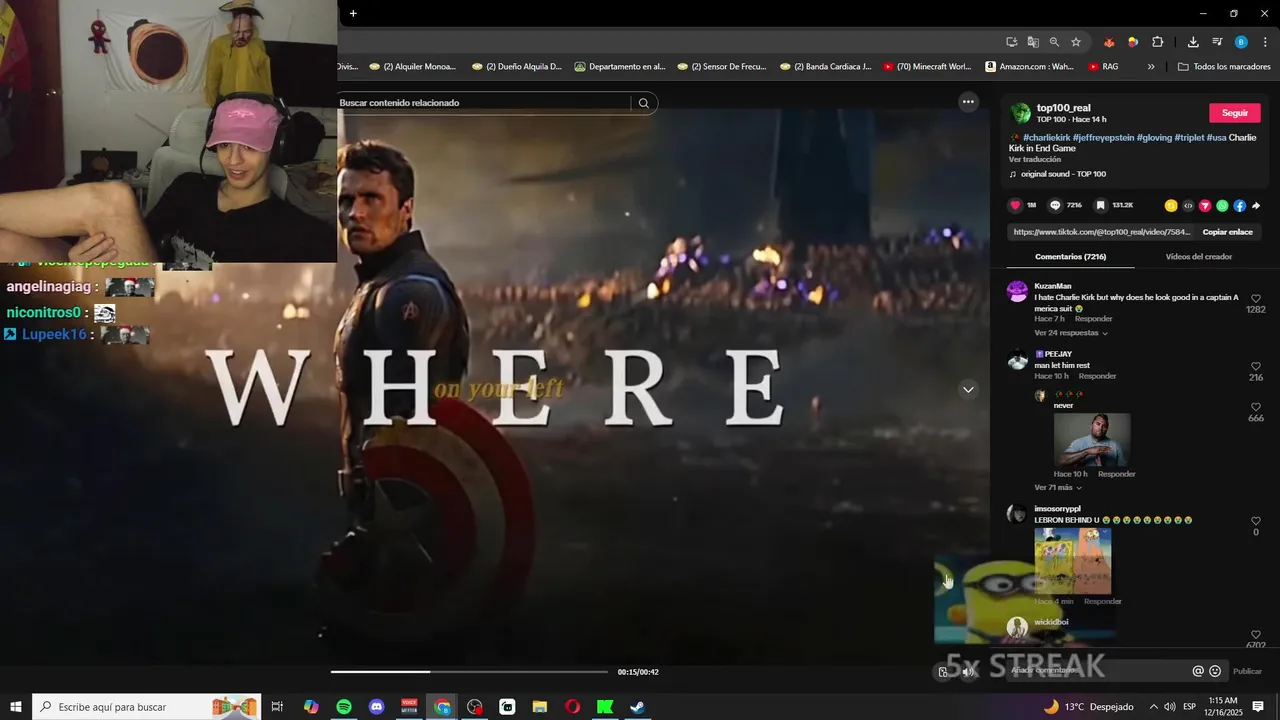Bookmark this page with the star icon
The image size is (1280, 720).
[1076, 42]
